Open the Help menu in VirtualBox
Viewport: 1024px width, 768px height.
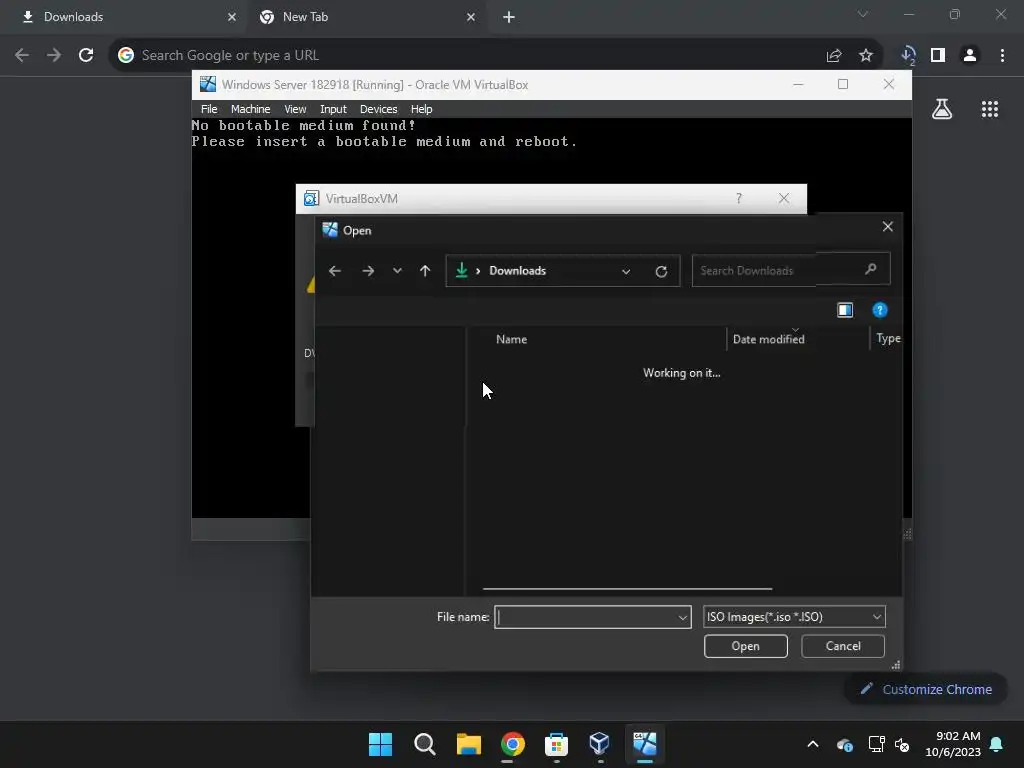tap(421, 109)
